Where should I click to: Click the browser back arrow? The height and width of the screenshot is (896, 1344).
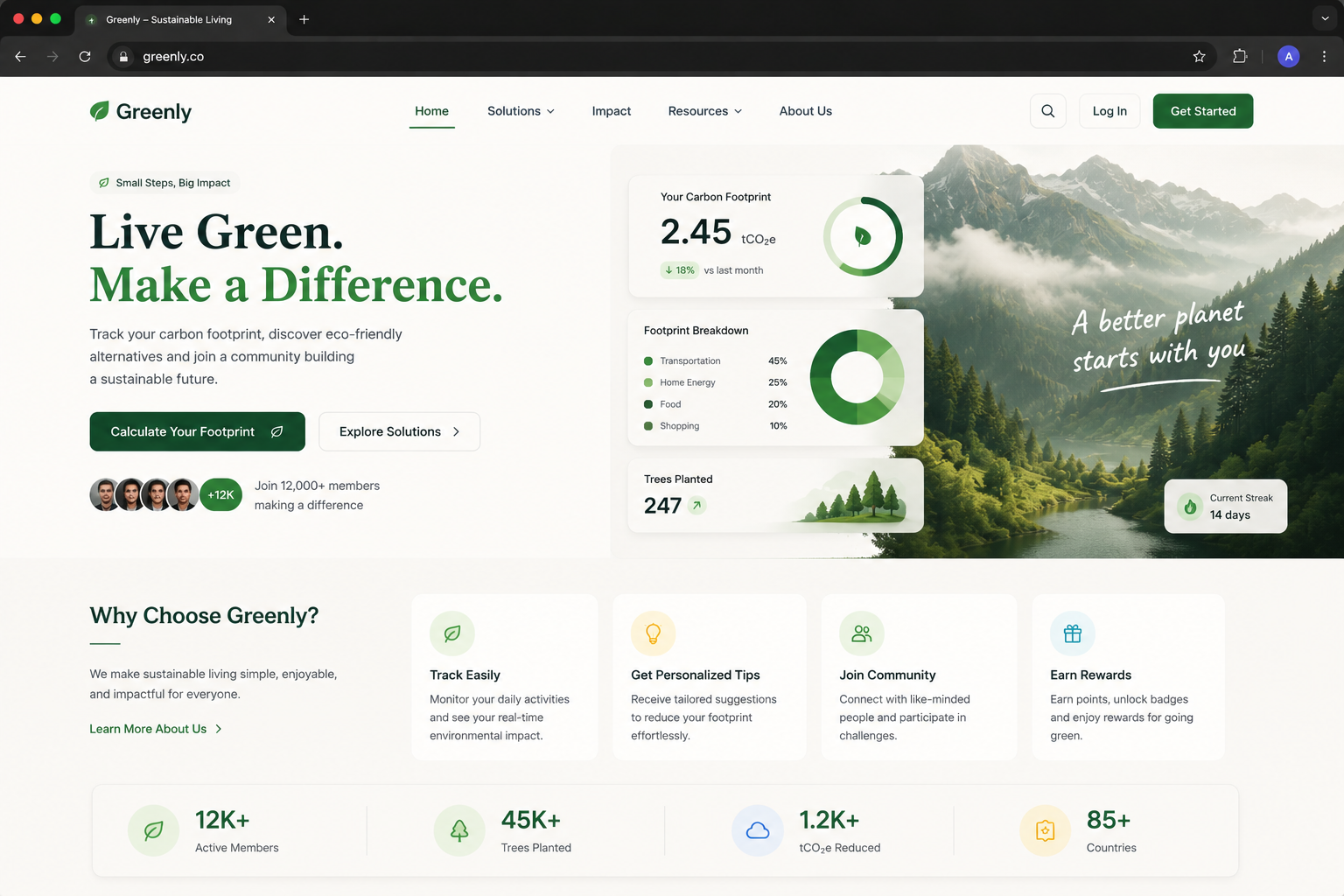[20, 56]
